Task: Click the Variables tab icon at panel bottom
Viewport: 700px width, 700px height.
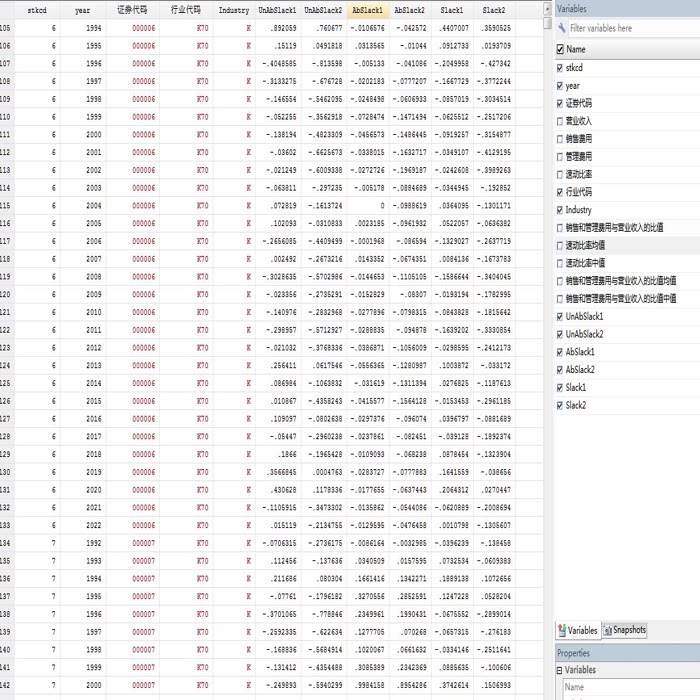Action: coord(562,630)
